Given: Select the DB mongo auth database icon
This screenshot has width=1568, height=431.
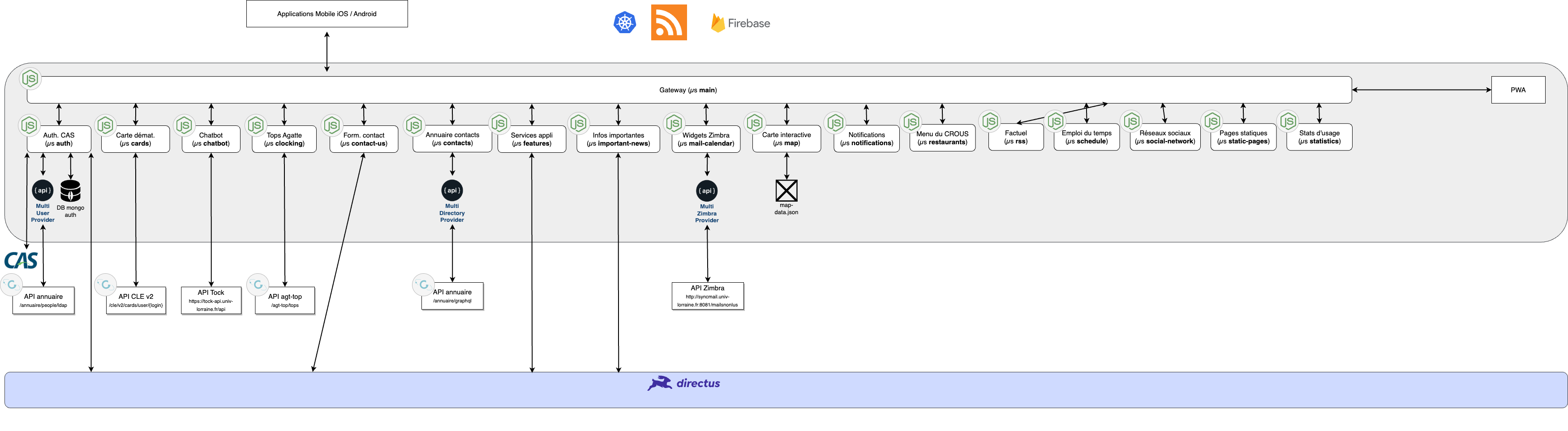Looking at the screenshot, I should 71,190.
